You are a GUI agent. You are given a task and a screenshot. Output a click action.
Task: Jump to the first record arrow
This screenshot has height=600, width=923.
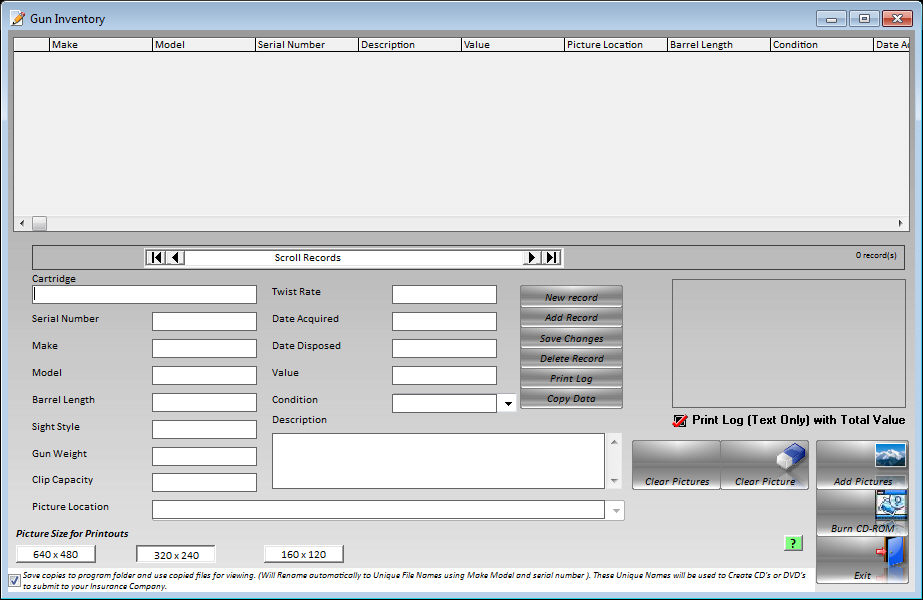click(x=156, y=258)
